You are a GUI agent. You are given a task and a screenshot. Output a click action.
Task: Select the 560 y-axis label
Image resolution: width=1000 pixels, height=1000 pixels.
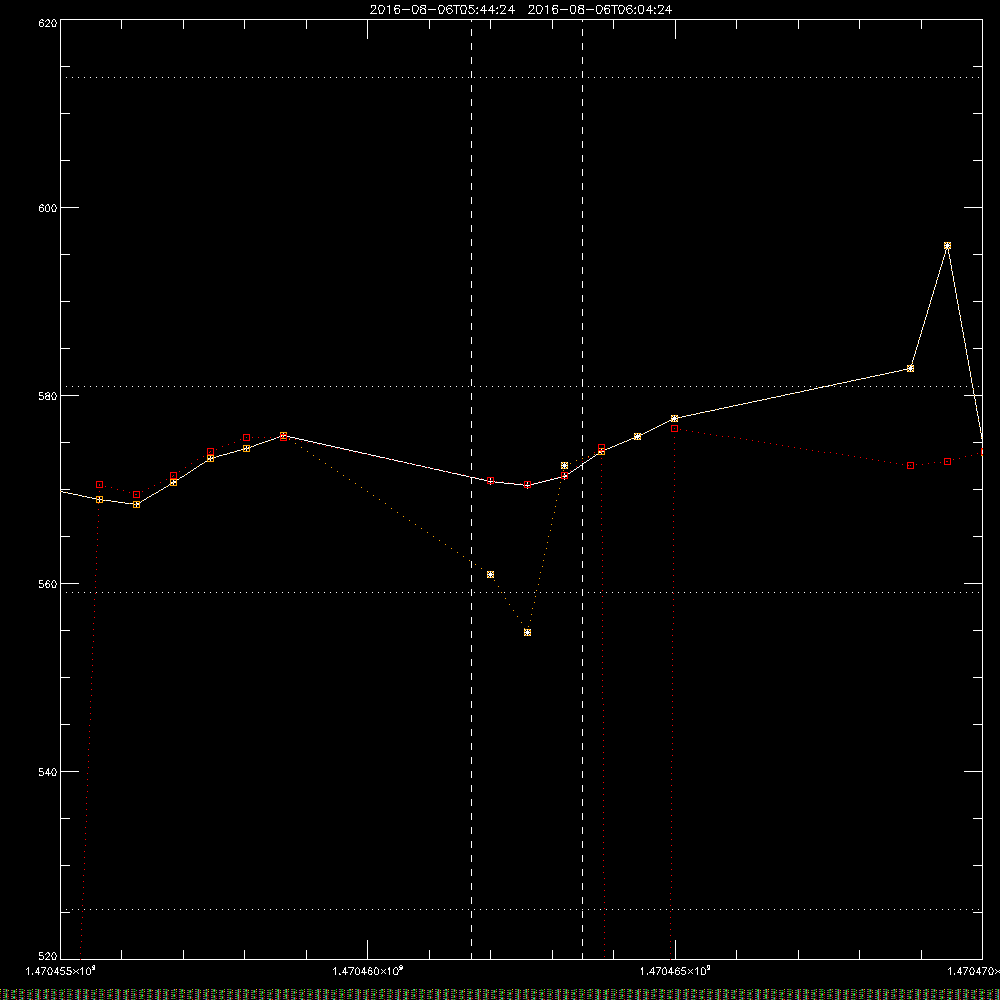[49, 584]
